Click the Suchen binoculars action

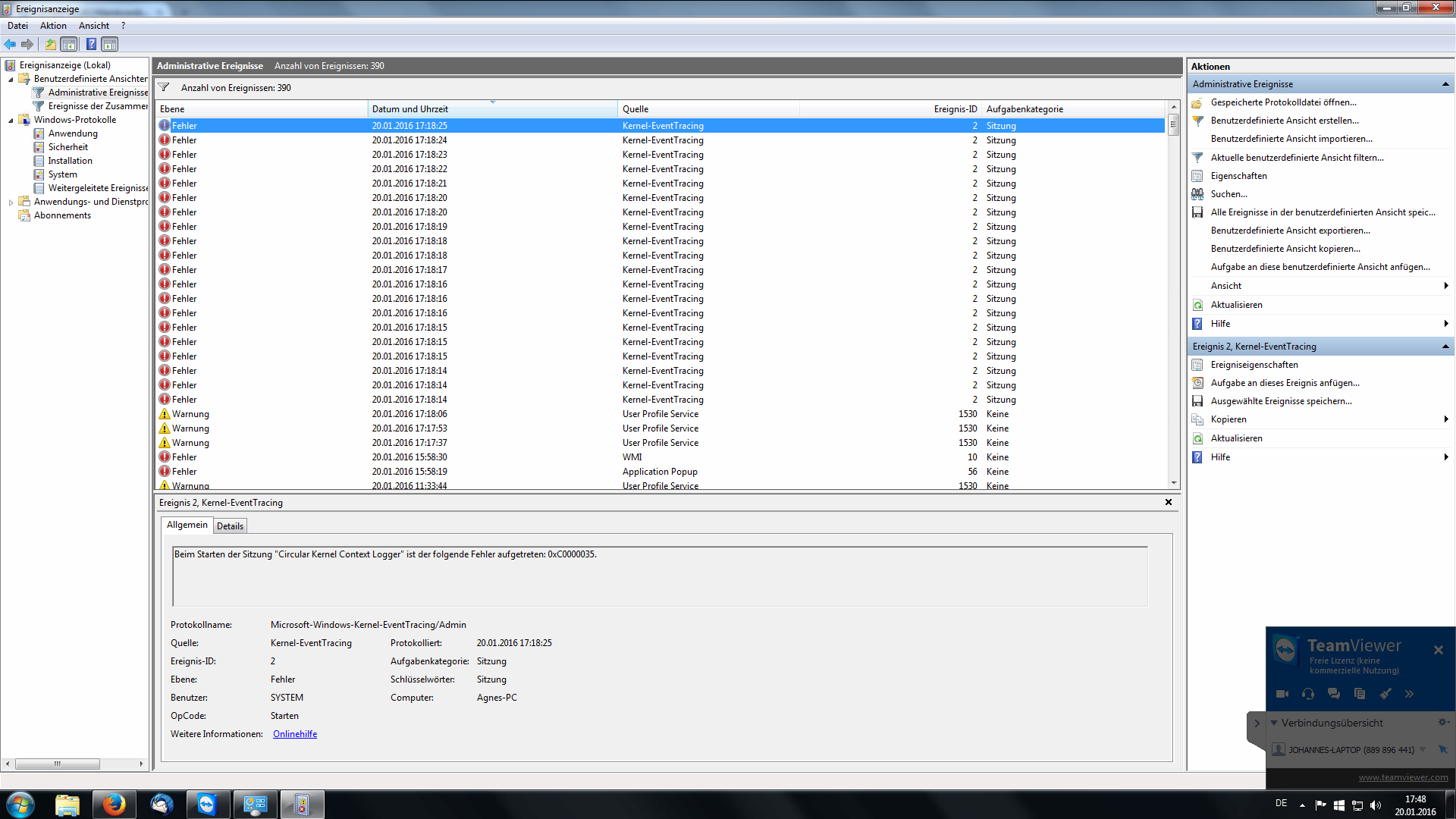click(x=1228, y=194)
